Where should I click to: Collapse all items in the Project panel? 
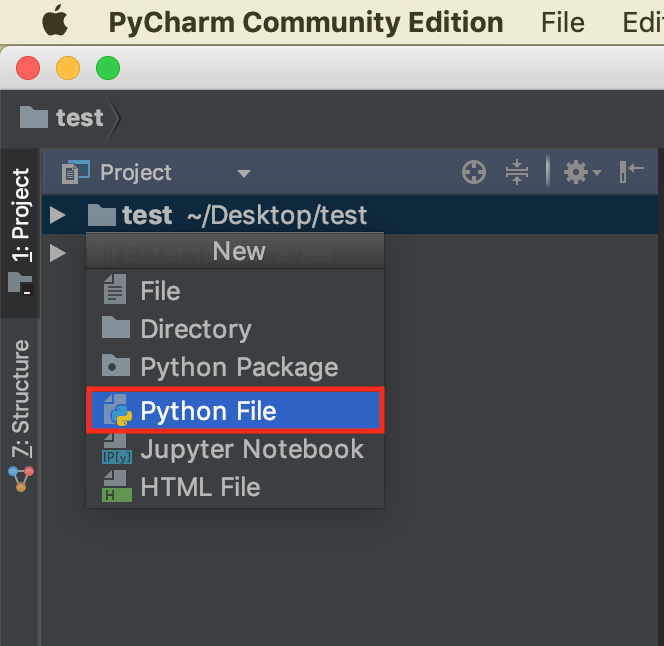(516, 173)
